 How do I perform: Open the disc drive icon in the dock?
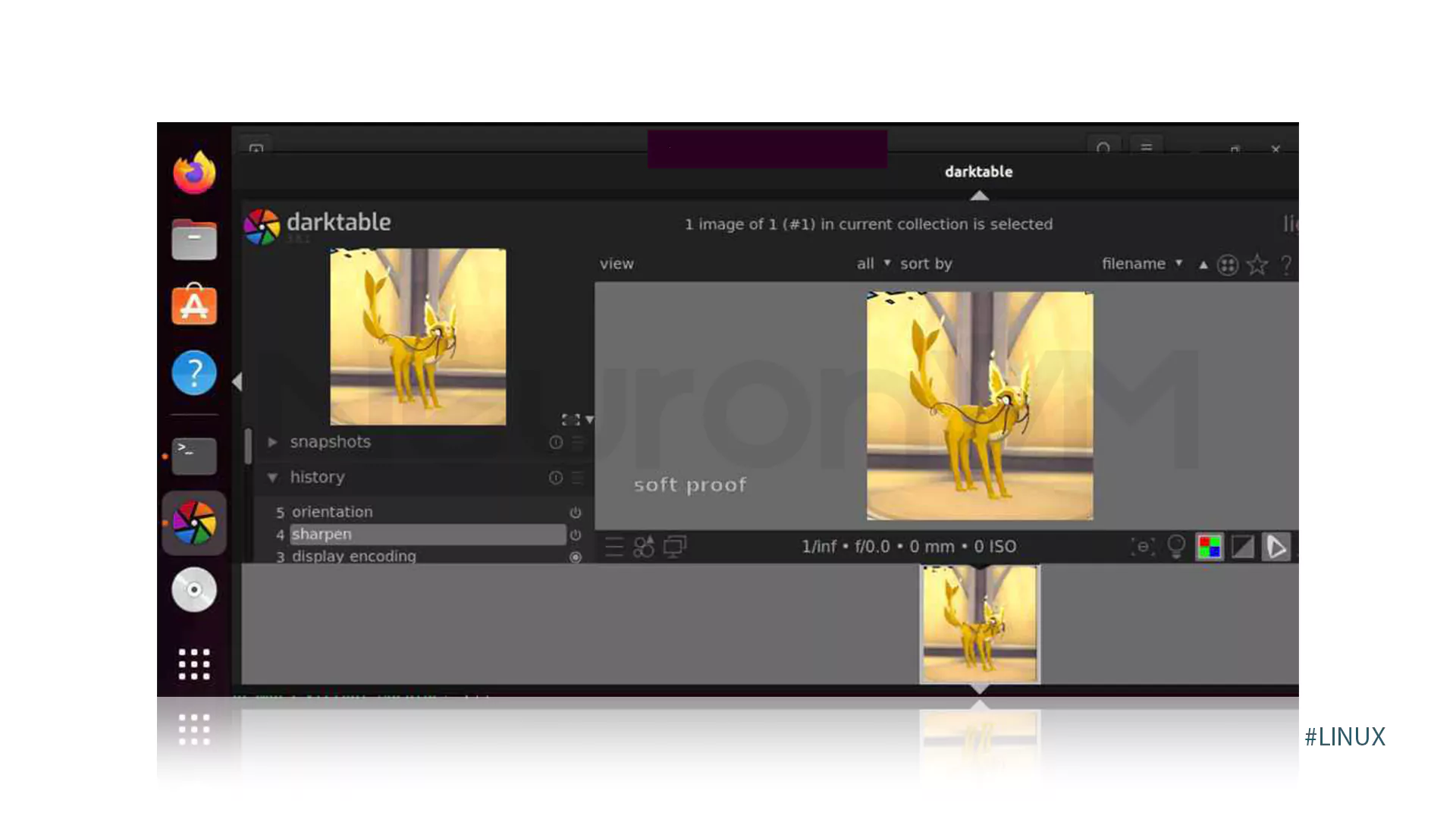(194, 589)
